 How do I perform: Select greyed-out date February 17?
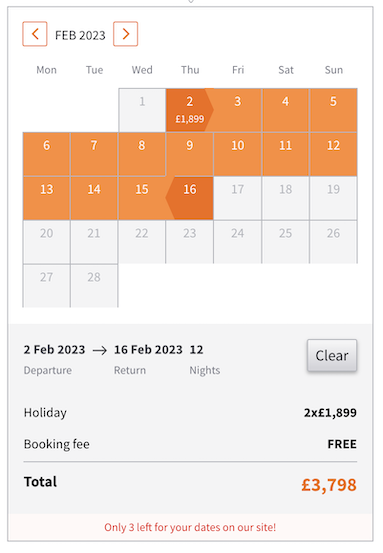(x=238, y=198)
